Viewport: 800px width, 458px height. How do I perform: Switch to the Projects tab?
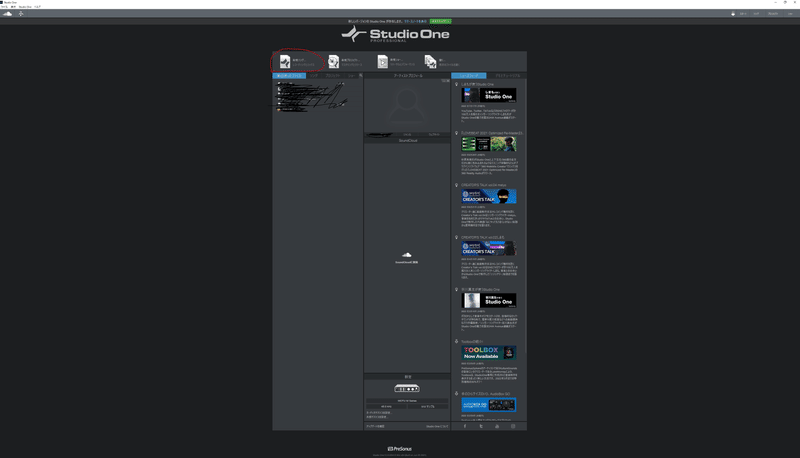(x=333, y=75)
